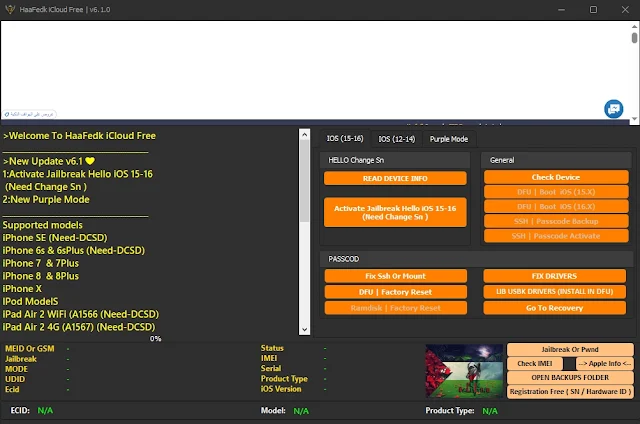Click the Model N/A value
The height and width of the screenshot is (424, 640).
(x=301, y=411)
